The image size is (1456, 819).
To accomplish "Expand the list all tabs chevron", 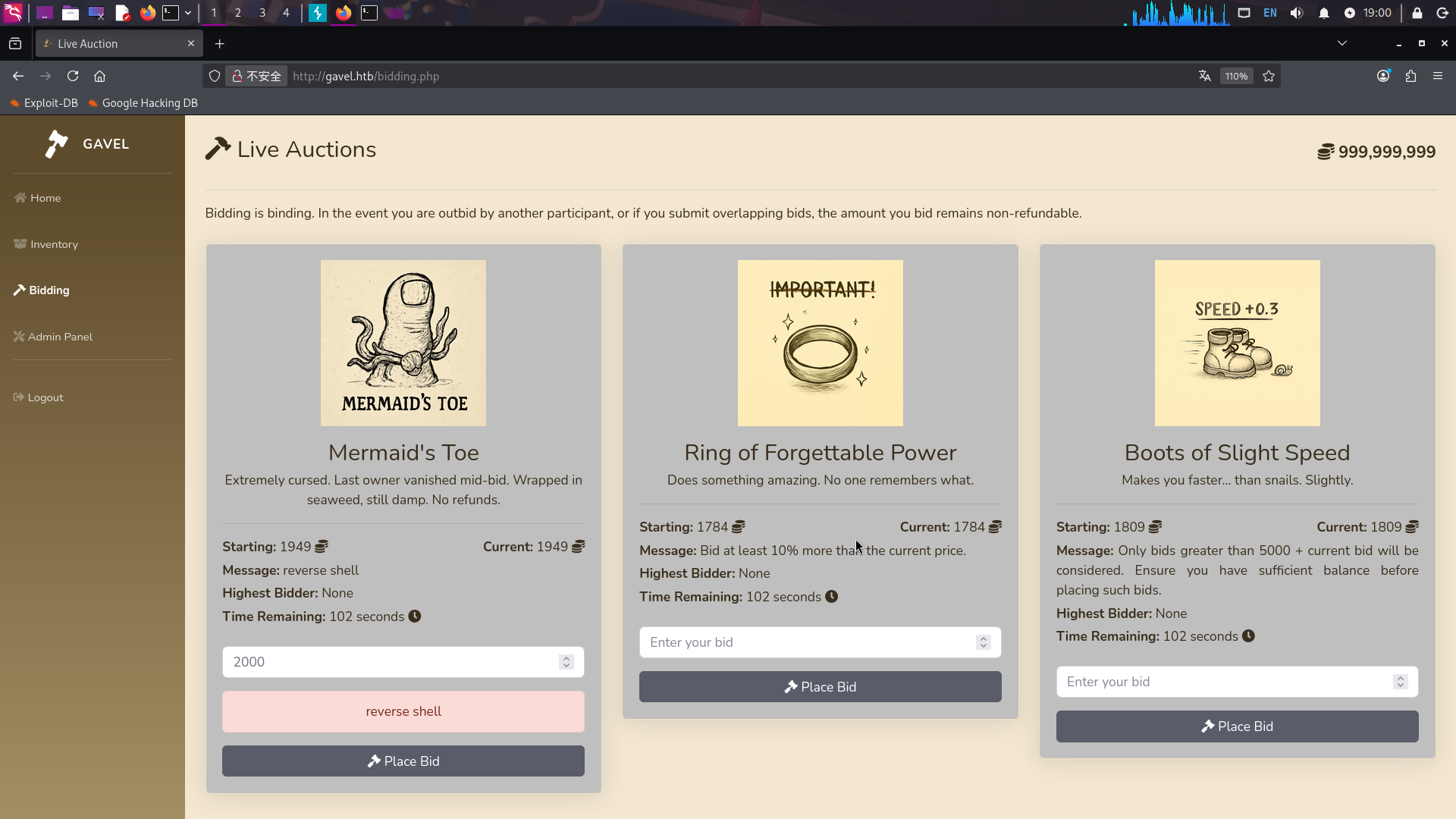I will (1341, 43).
